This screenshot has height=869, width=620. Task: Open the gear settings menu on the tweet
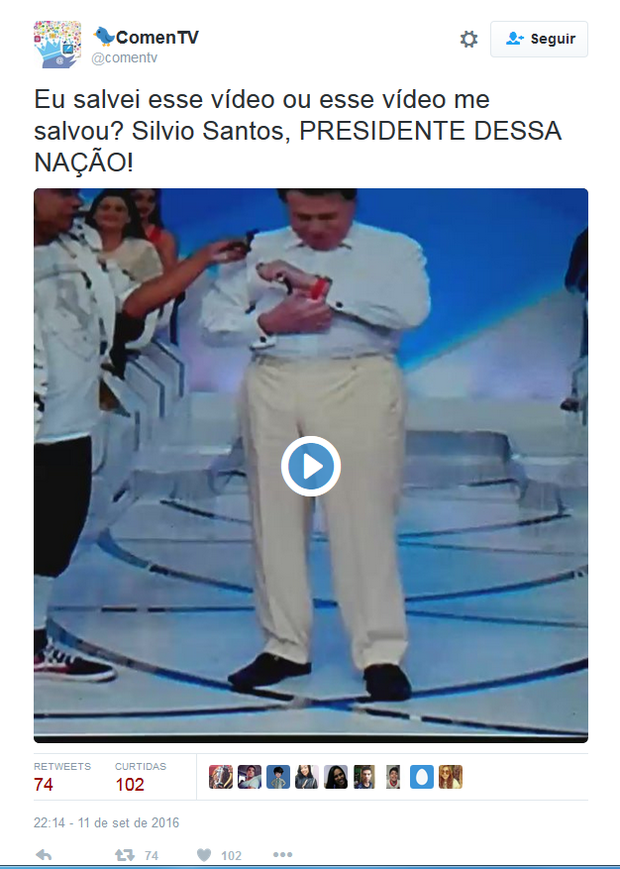point(469,39)
